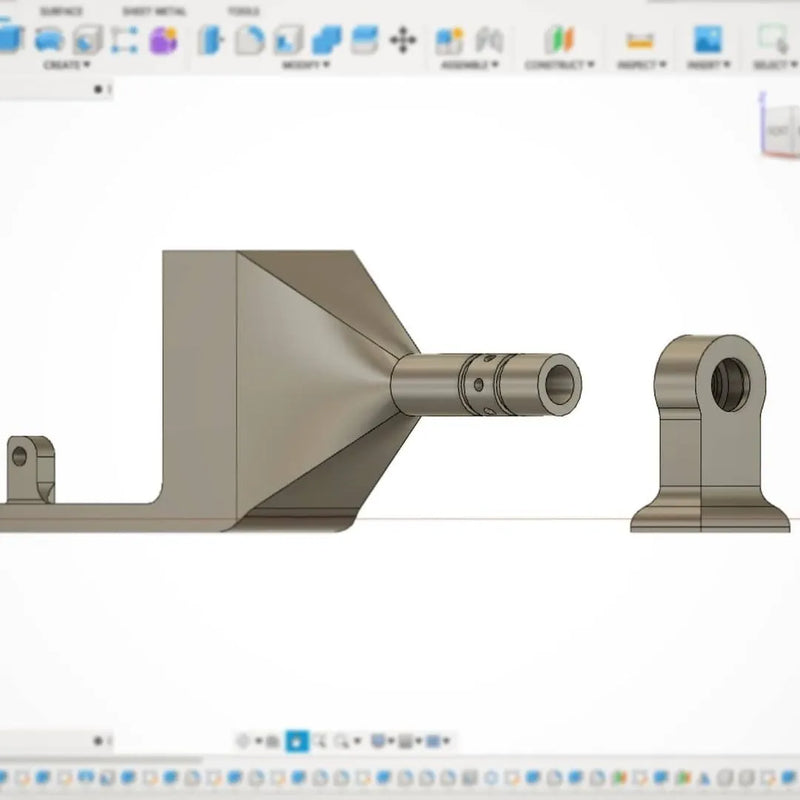Open the Measure tool under Inspect

click(639, 40)
